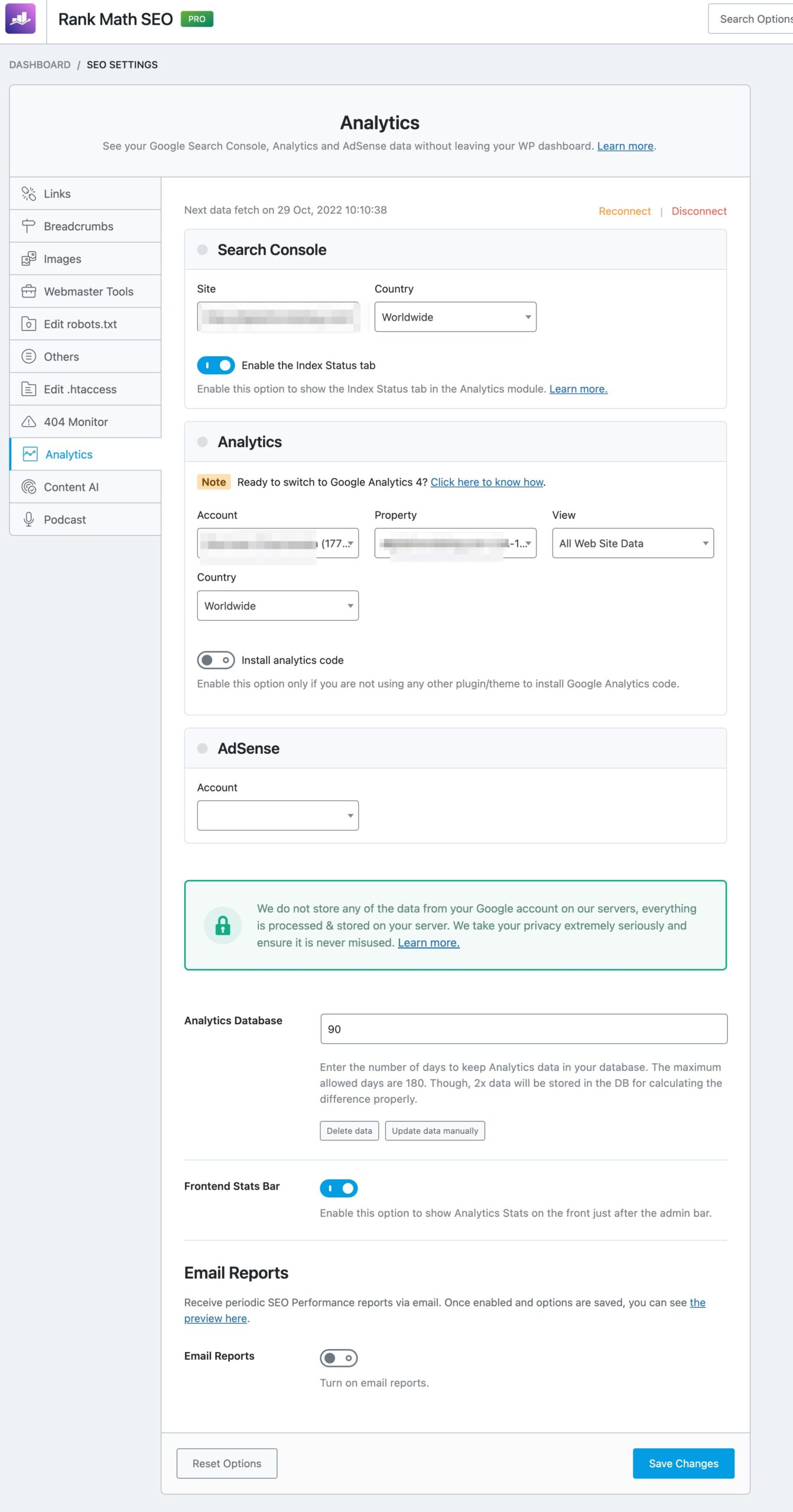The image size is (793, 1512).
Task: Turn off the Frontend Stats Bar switch
Action: tap(339, 1188)
